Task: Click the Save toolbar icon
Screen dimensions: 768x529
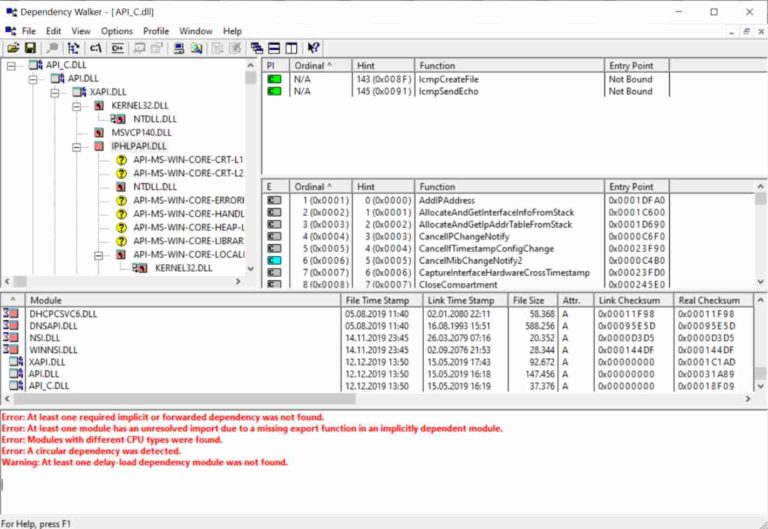Action: [30, 48]
